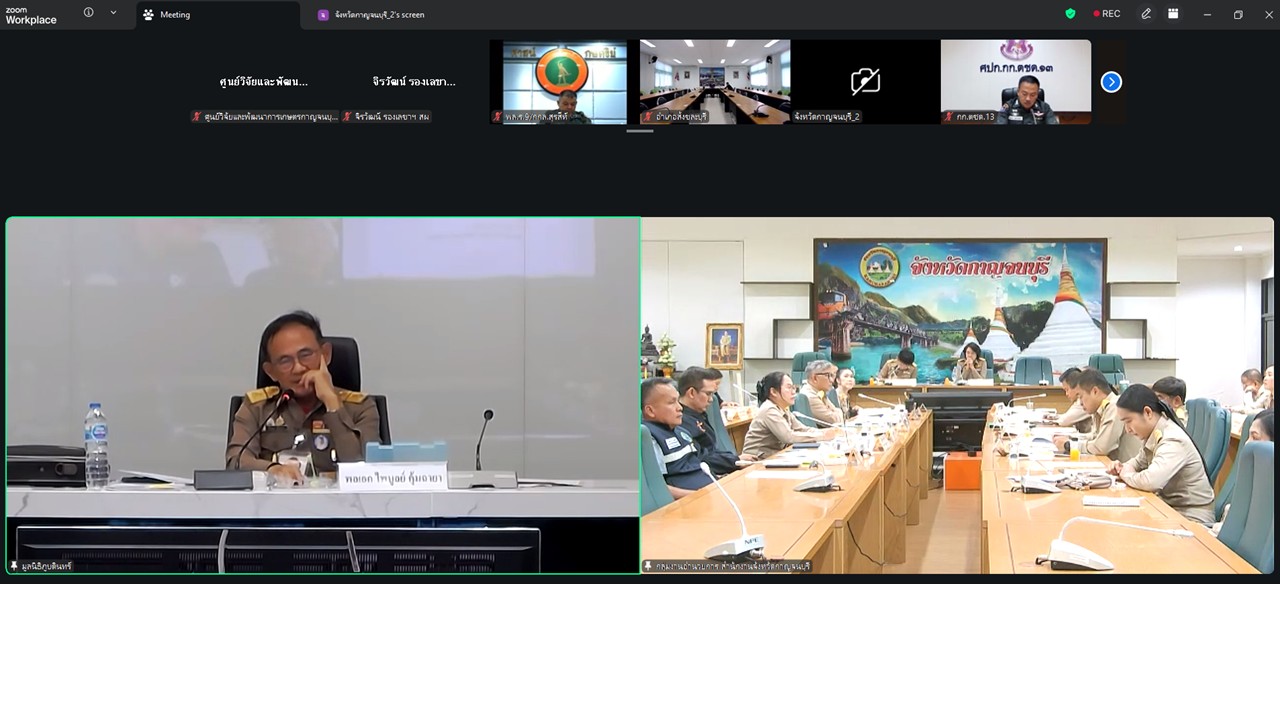Switch to the Meeting tab
This screenshot has height=720, width=1280.
coord(217,15)
